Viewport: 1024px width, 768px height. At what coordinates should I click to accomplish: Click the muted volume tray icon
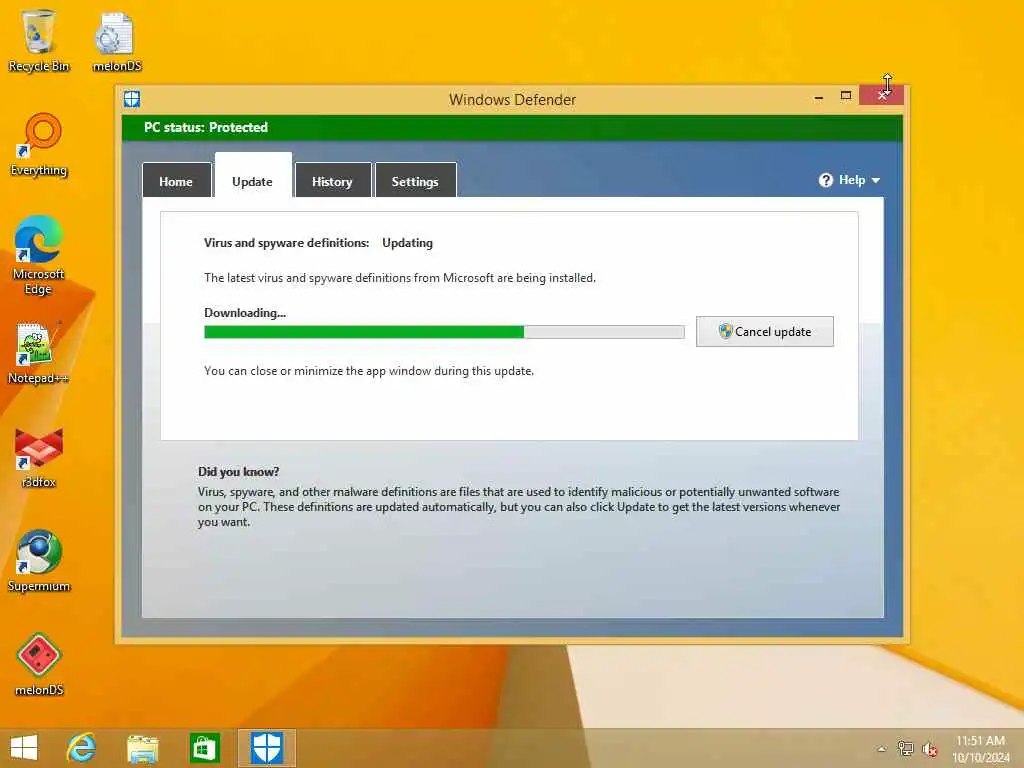(x=929, y=749)
